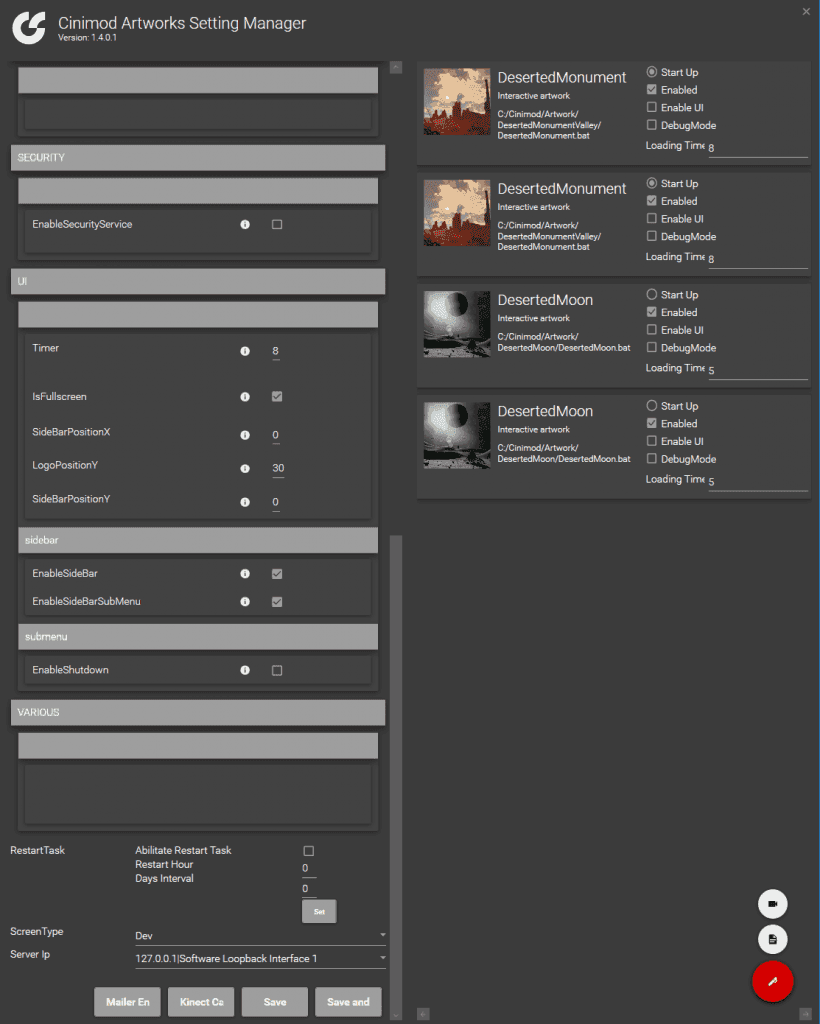
Task: Enable the EnableShutdown checkbox
Action: (277, 671)
